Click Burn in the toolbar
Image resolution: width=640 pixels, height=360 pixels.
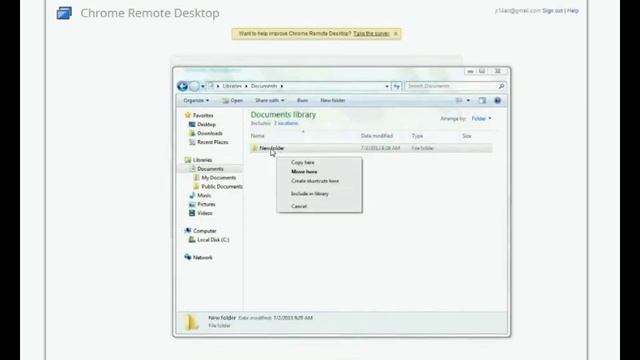pyautogui.click(x=302, y=100)
